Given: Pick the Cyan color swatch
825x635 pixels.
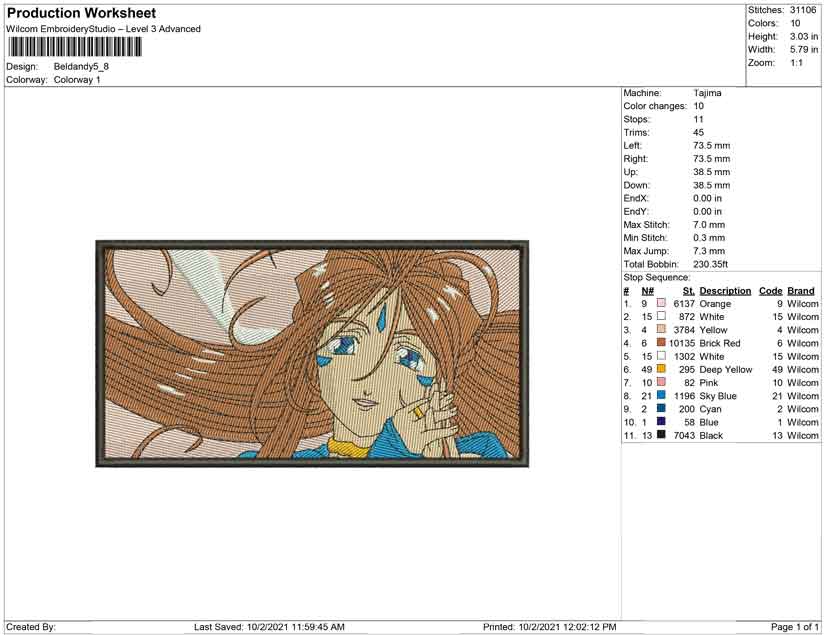Looking at the screenshot, I should (x=661, y=408).
